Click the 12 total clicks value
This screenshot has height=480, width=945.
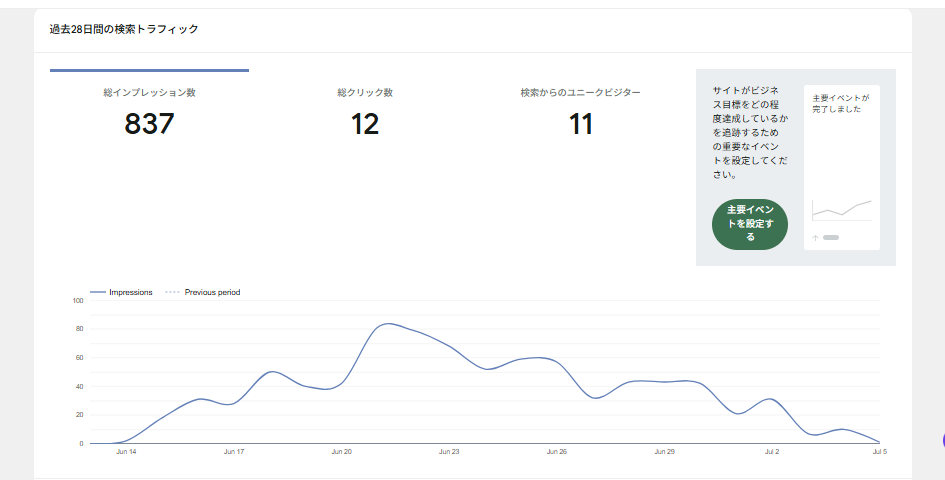tap(365, 124)
